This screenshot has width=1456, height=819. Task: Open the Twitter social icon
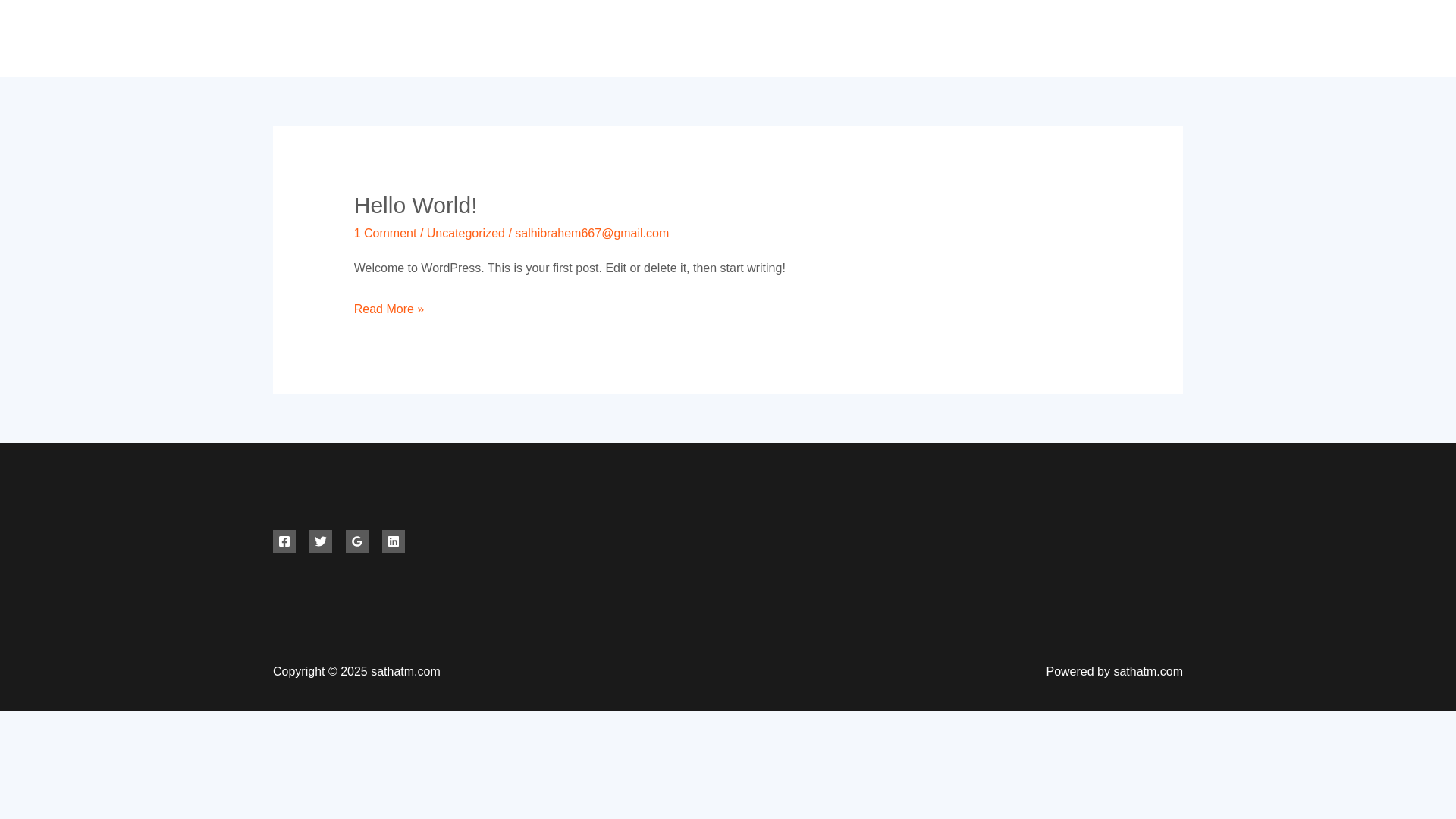pyautogui.click(x=321, y=541)
